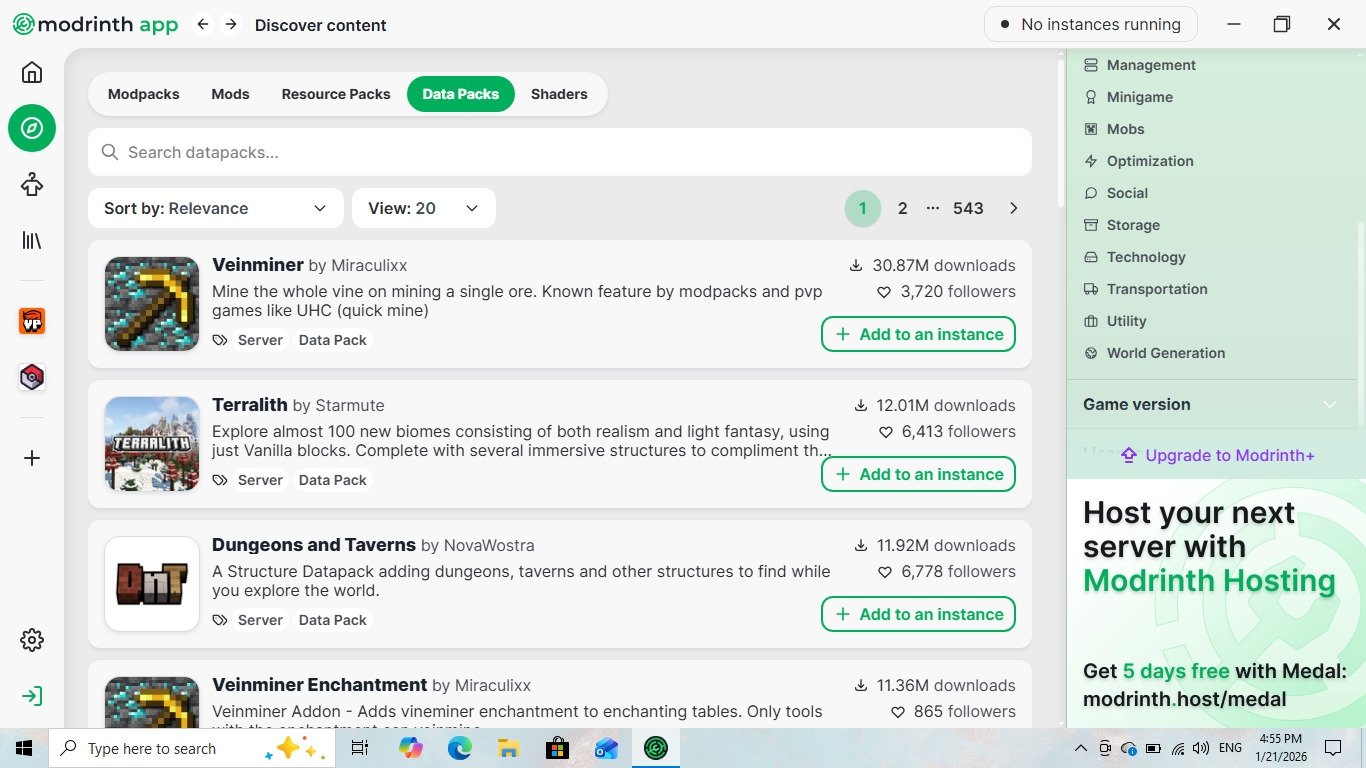This screenshot has height=768, width=1366.
Task: Switch to the Modpacks tab
Action: [144, 94]
